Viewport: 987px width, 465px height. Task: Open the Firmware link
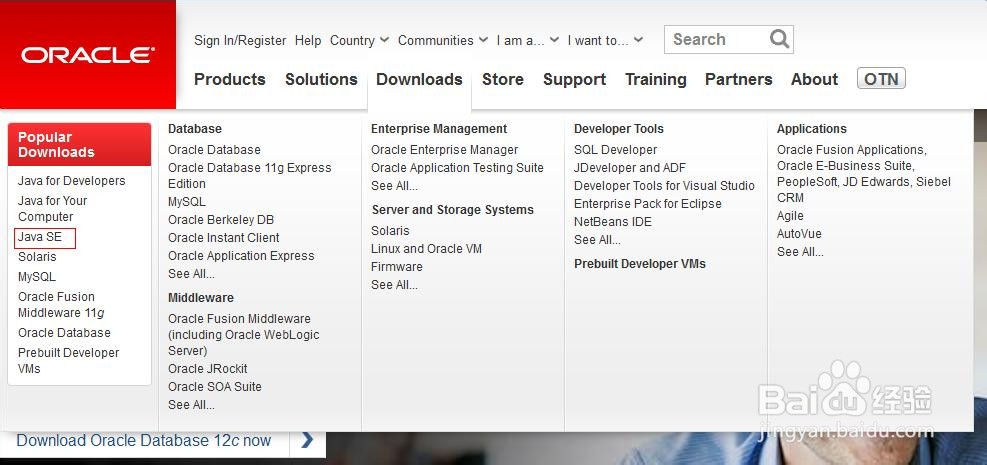[x=397, y=267]
